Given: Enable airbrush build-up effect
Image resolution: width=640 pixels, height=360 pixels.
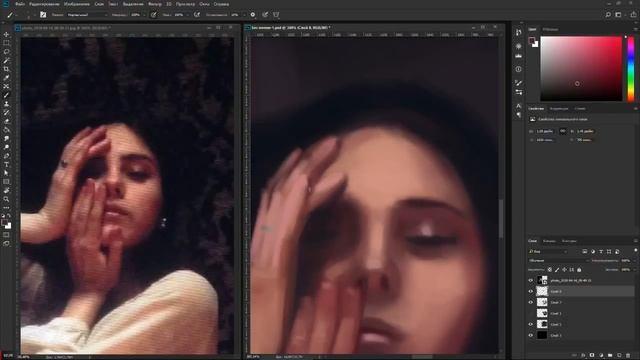Looking at the screenshot, I should (x=197, y=15).
